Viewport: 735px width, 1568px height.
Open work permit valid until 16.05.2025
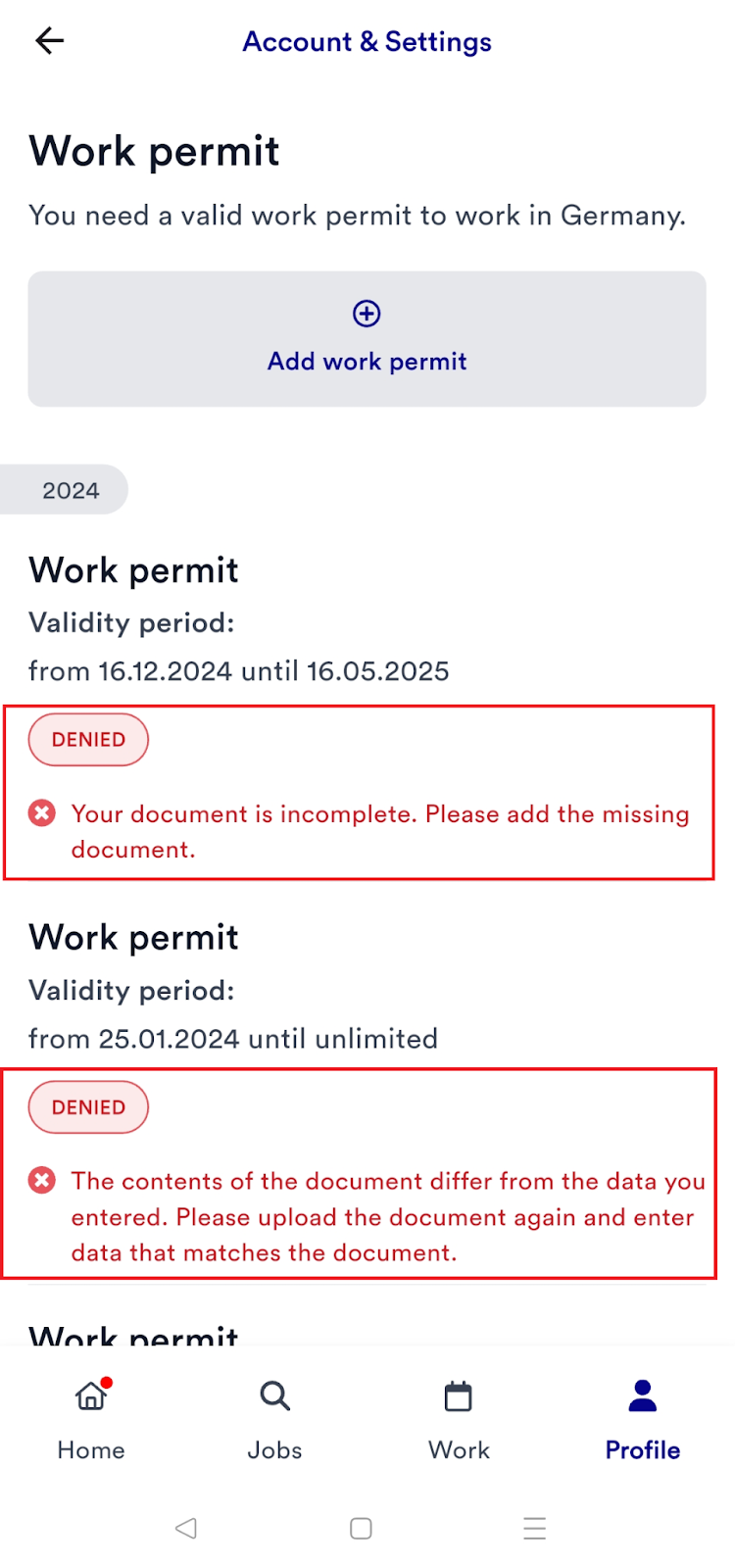pyautogui.click(x=239, y=621)
